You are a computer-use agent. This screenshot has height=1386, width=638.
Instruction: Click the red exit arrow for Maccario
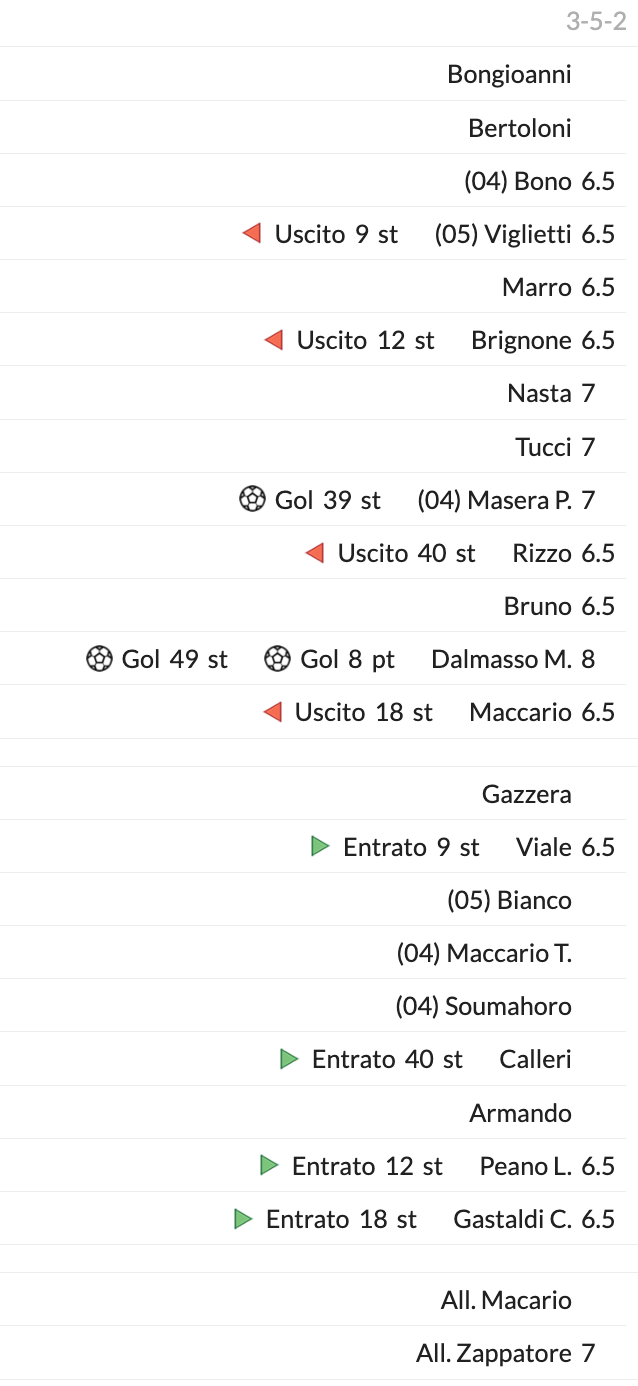[272, 712]
